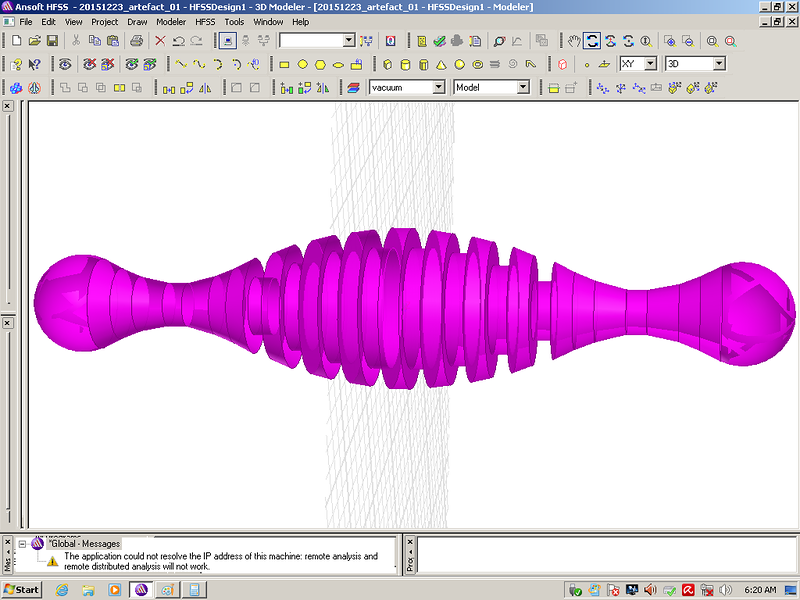Click the Print icon
Viewport: 800px width, 600px height.
tap(136, 41)
